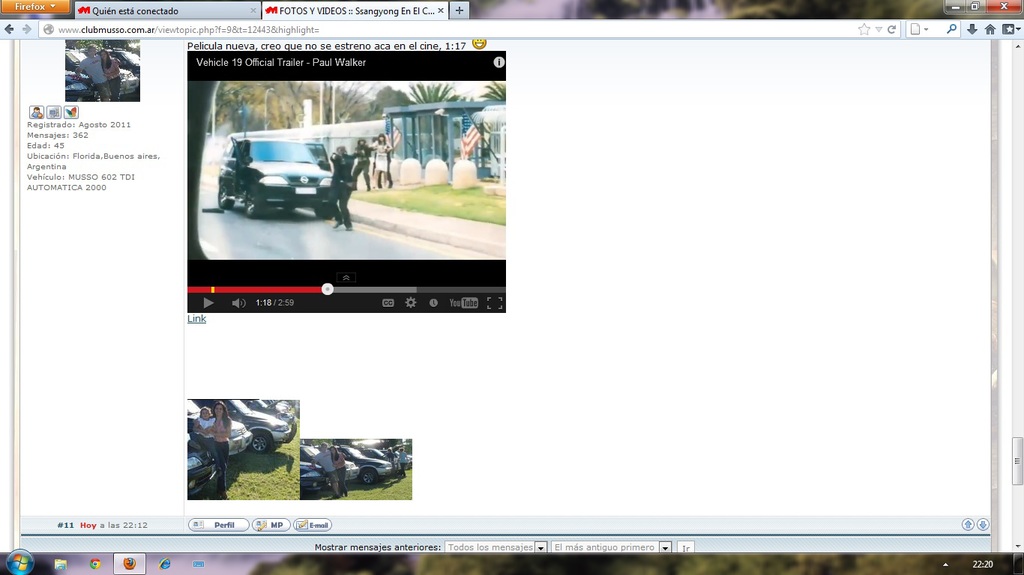Click the Firefox taskbar icon

click(129, 564)
